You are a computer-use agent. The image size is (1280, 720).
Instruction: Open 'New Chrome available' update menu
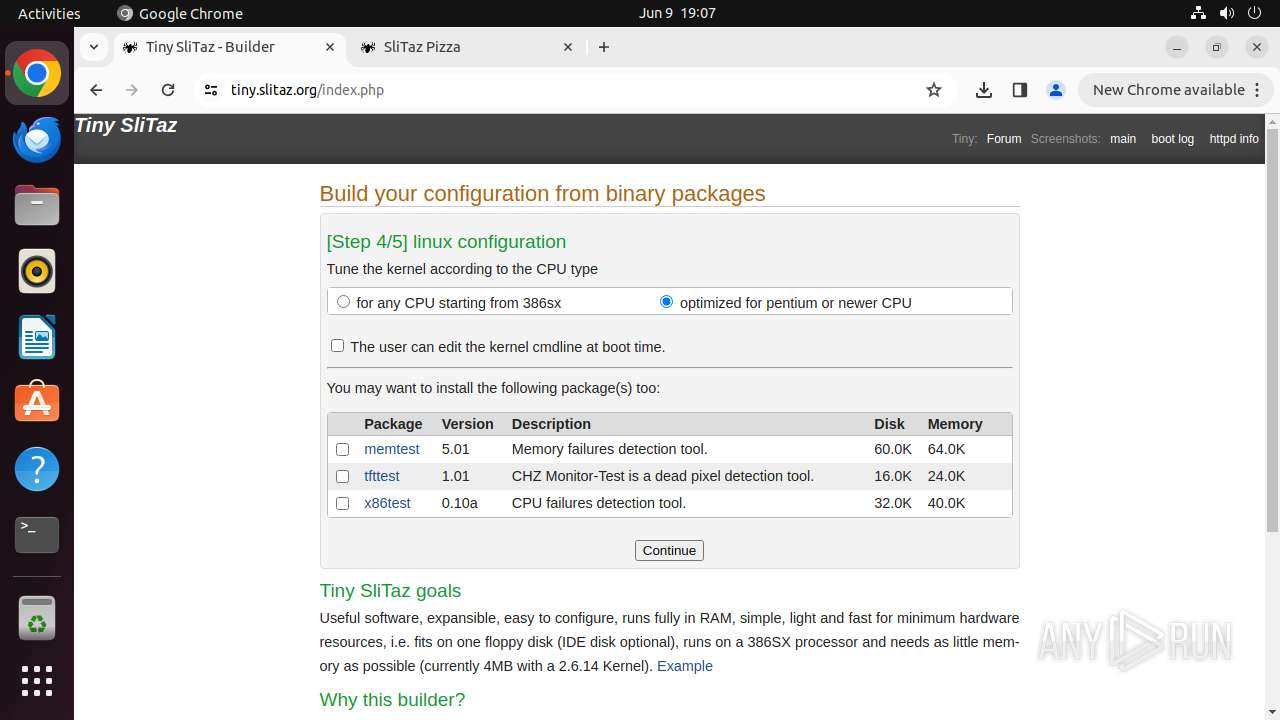click(x=1176, y=90)
